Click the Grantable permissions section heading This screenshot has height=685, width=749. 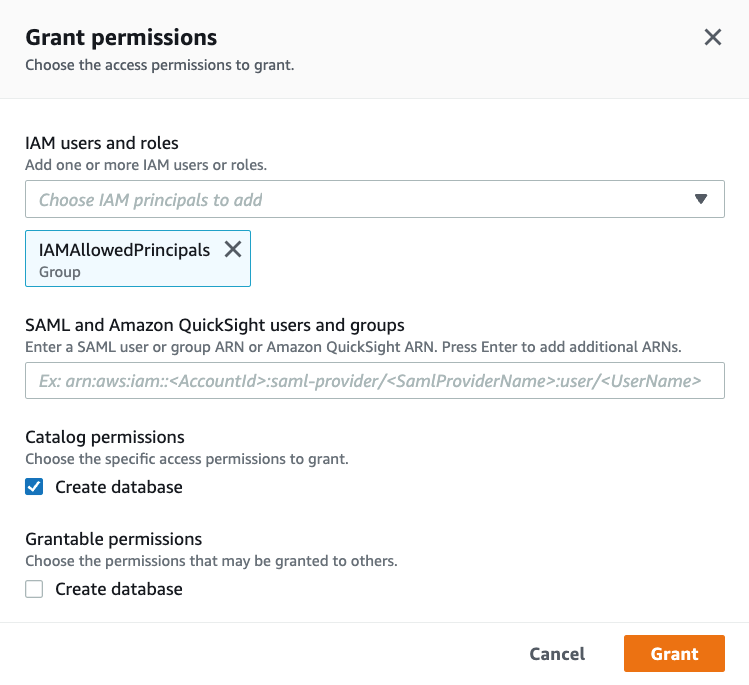tap(113, 539)
